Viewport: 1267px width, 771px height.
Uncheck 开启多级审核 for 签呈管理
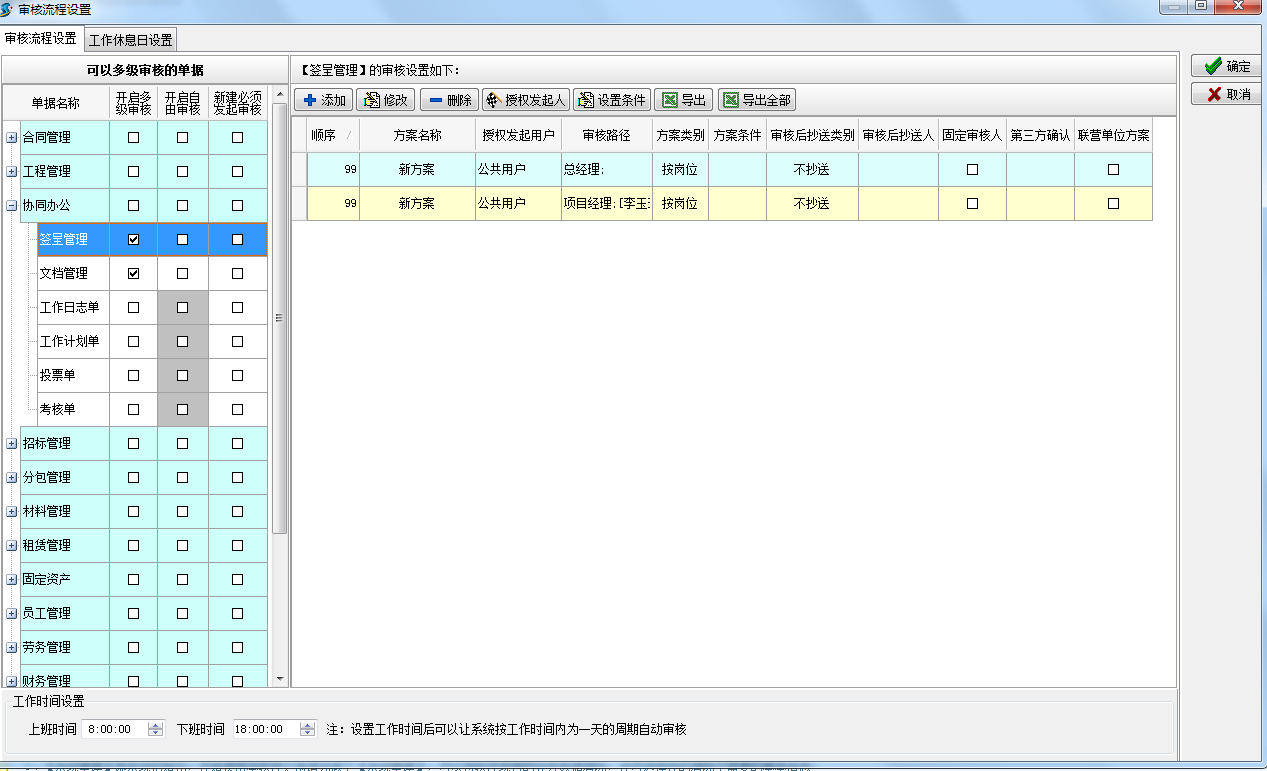coord(133,240)
